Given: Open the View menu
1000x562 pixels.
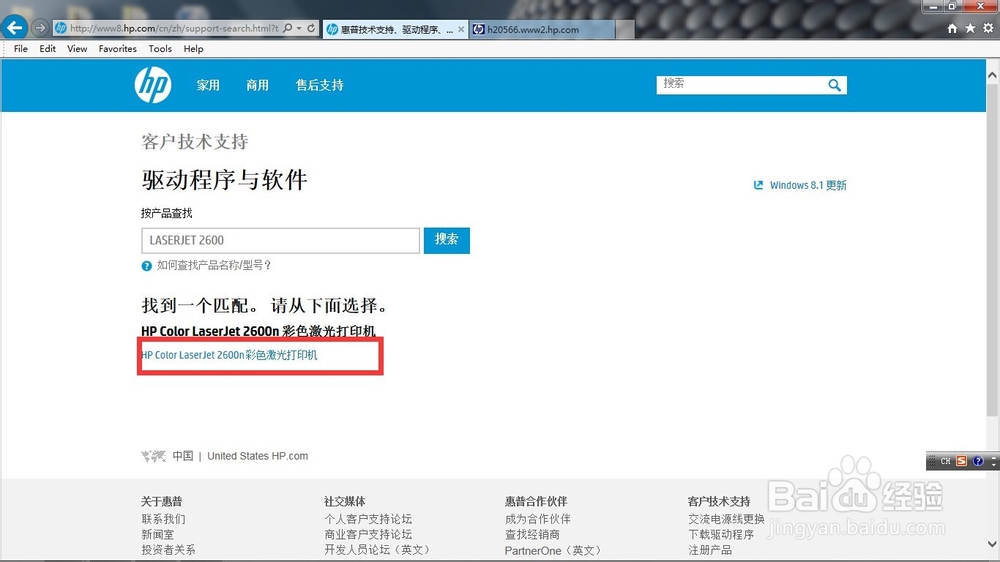Looking at the screenshot, I should pos(77,48).
